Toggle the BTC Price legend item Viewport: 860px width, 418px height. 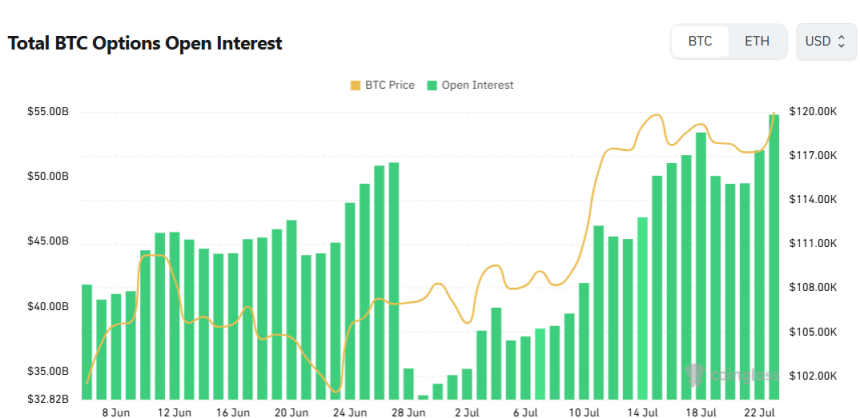[382, 85]
